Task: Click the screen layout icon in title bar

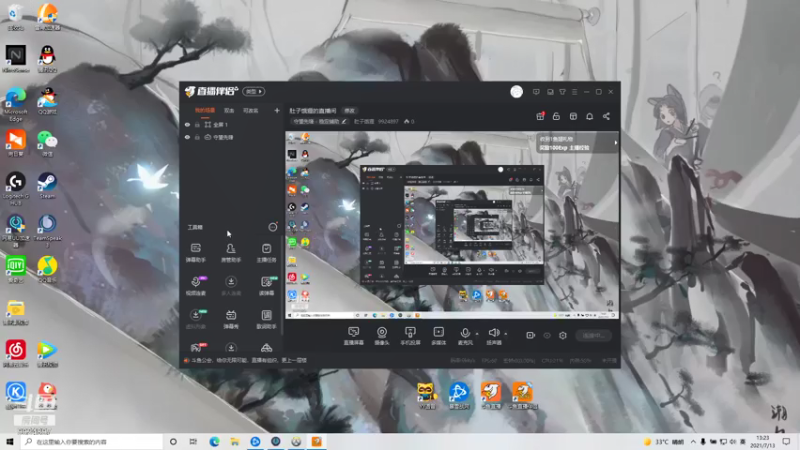Action: tap(550, 92)
